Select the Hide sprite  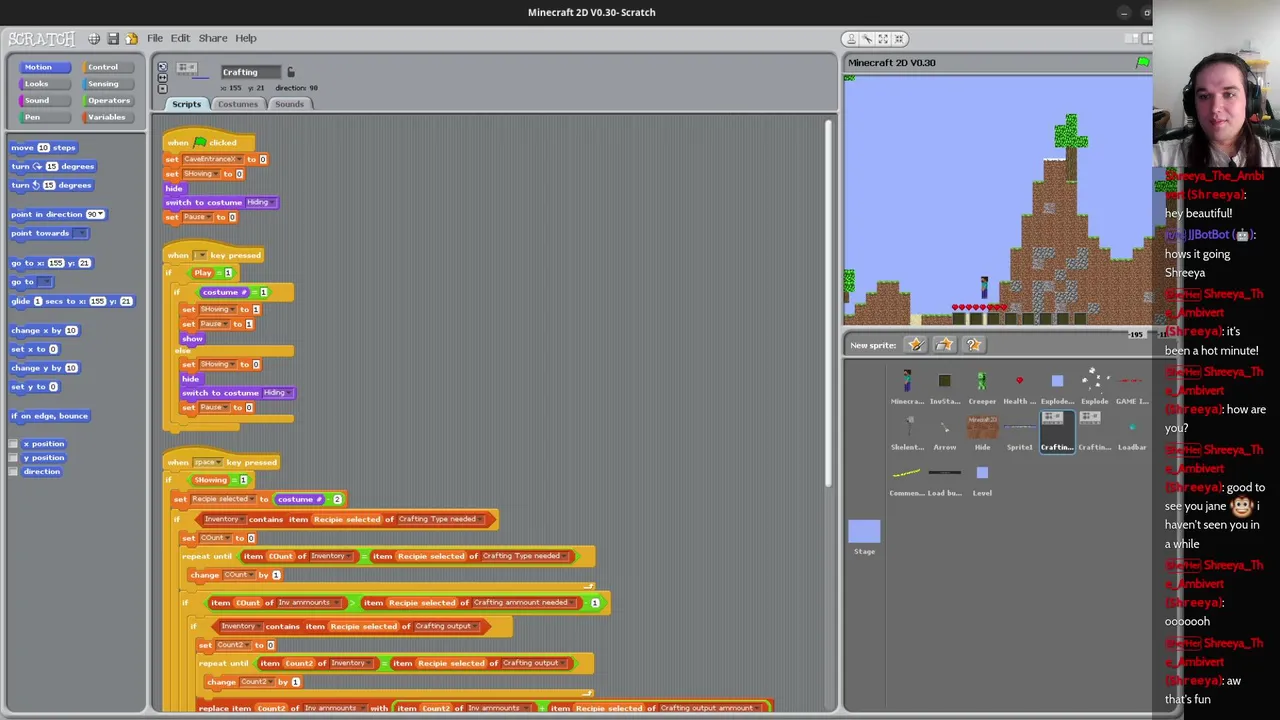click(982, 432)
